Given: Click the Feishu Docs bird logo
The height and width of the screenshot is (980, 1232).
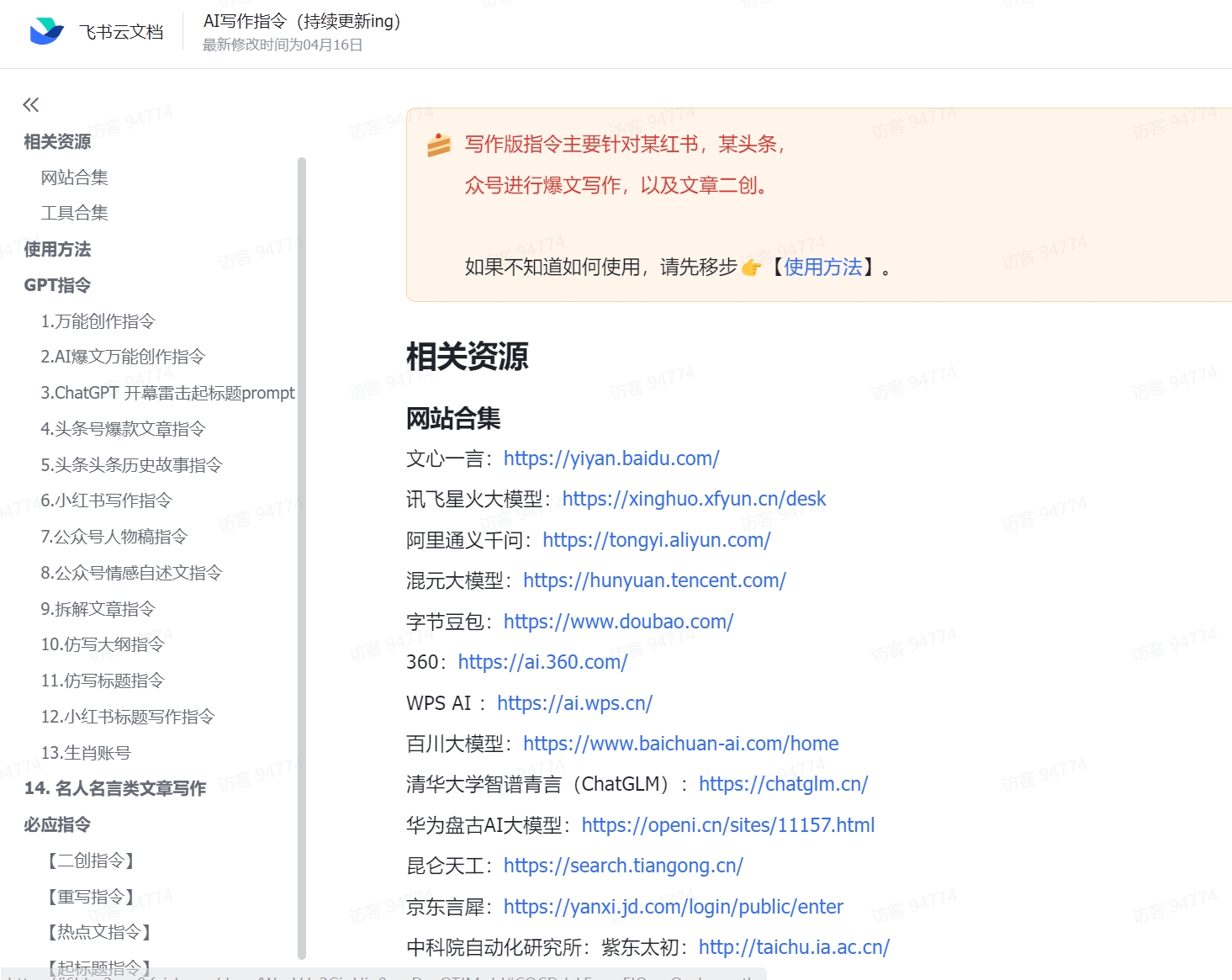Looking at the screenshot, I should click(46, 32).
